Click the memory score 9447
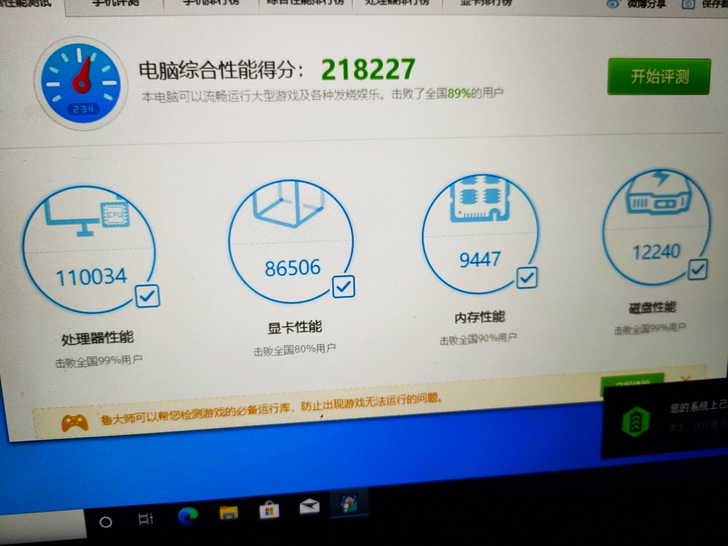This screenshot has height=546, width=728. 480,260
